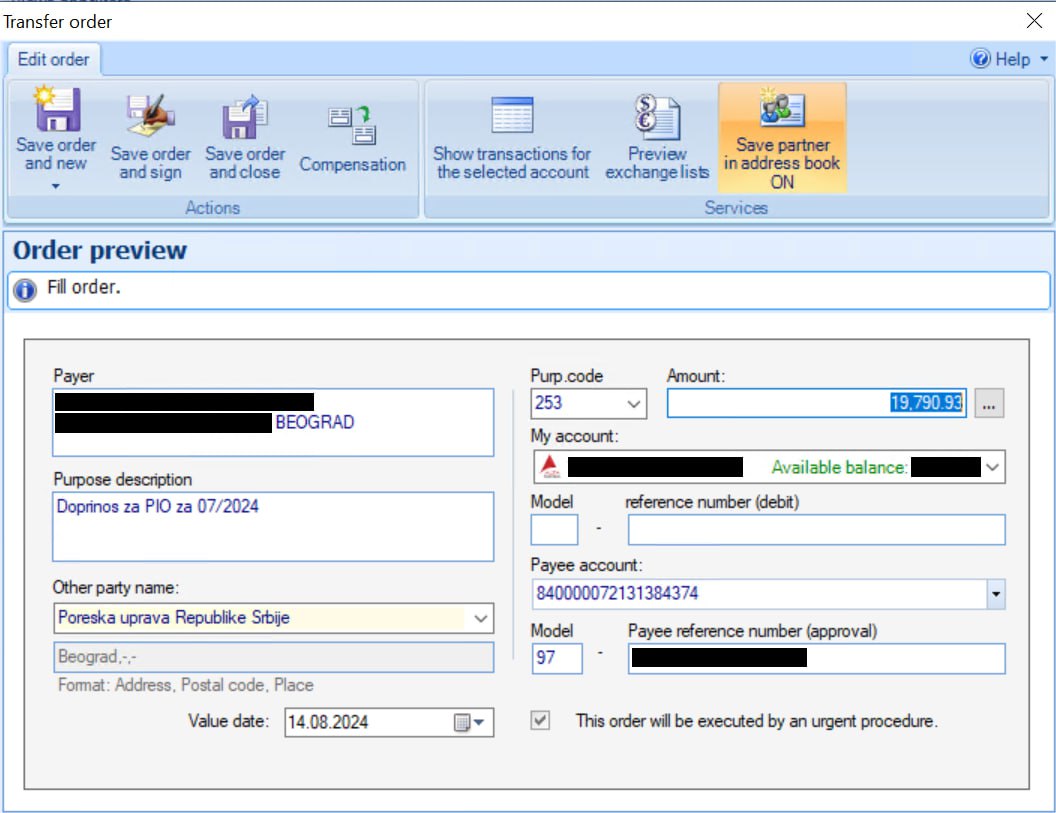Expand the Save order and new arrow
Screen dimensions: 1056x813
[x=56, y=186]
